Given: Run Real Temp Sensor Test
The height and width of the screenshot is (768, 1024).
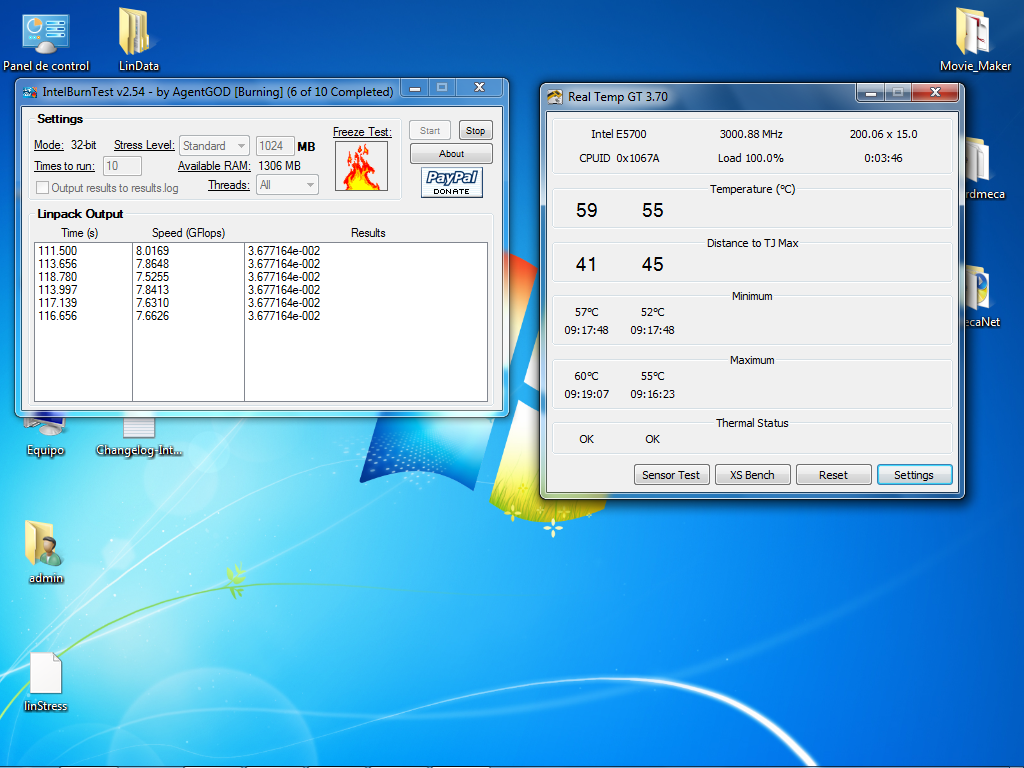Looking at the screenshot, I should point(671,475).
